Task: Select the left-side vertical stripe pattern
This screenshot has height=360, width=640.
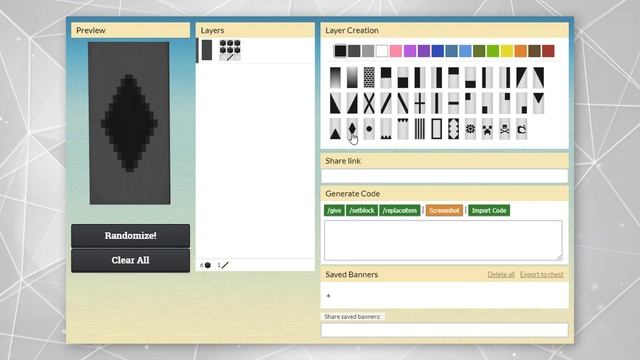Action: click(487, 78)
